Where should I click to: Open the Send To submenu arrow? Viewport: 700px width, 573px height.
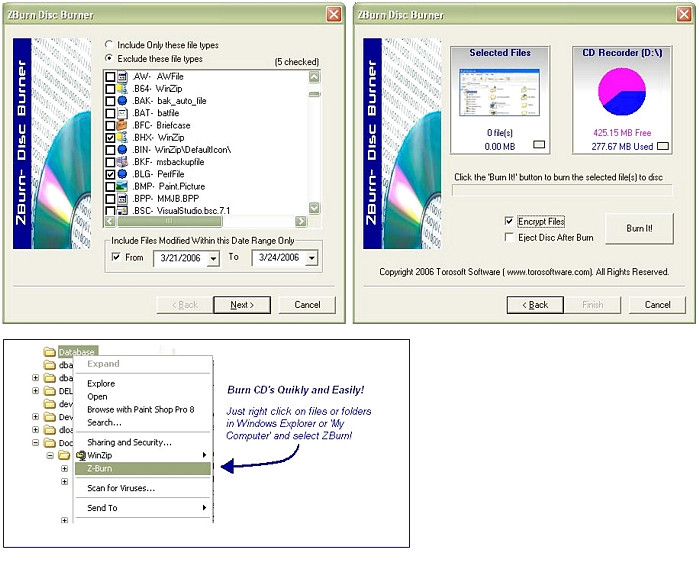tap(204, 508)
